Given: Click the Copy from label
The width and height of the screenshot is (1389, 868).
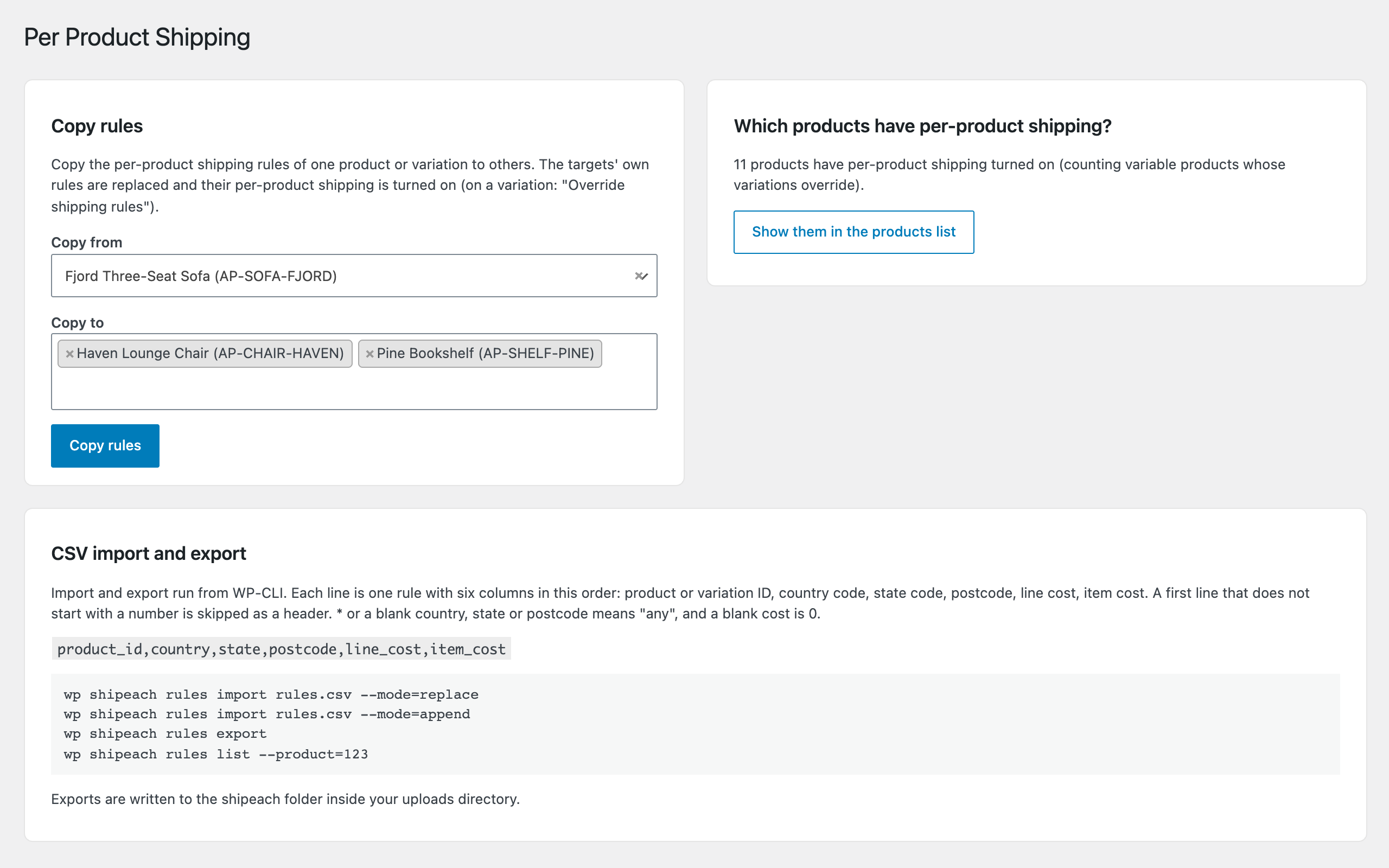Looking at the screenshot, I should tap(87, 242).
